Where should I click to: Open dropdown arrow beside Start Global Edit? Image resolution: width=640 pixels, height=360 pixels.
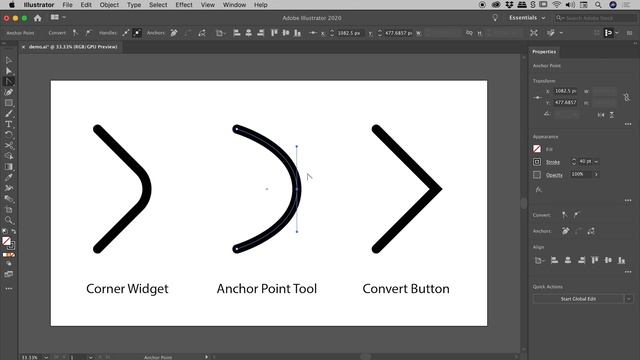(629, 299)
